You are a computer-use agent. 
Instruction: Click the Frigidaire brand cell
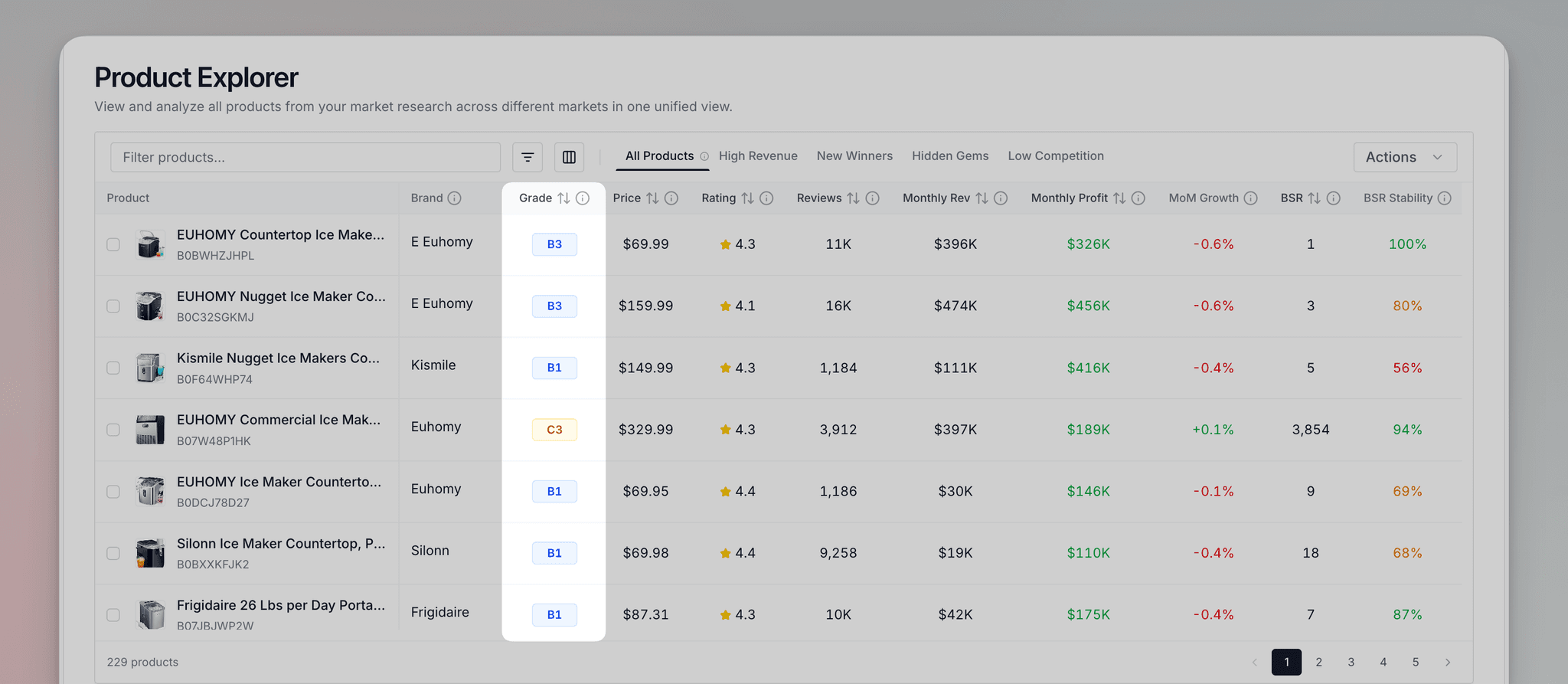440,612
